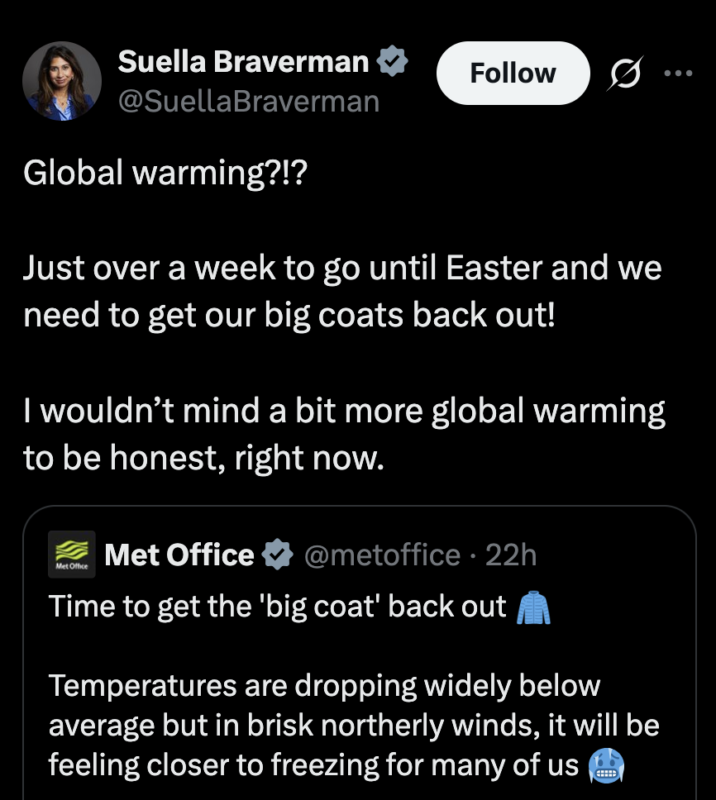
Task: Click the "I wouldn't mind" sentence
Action: [x=343, y=435]
